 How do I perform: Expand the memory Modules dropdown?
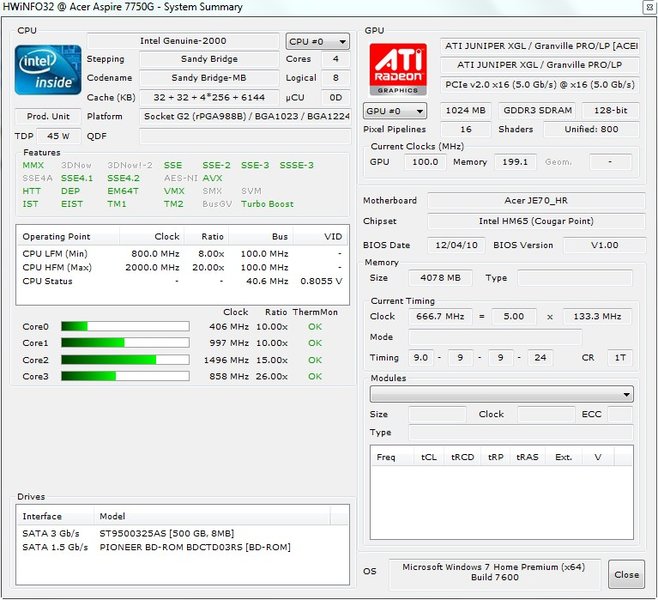501,394
